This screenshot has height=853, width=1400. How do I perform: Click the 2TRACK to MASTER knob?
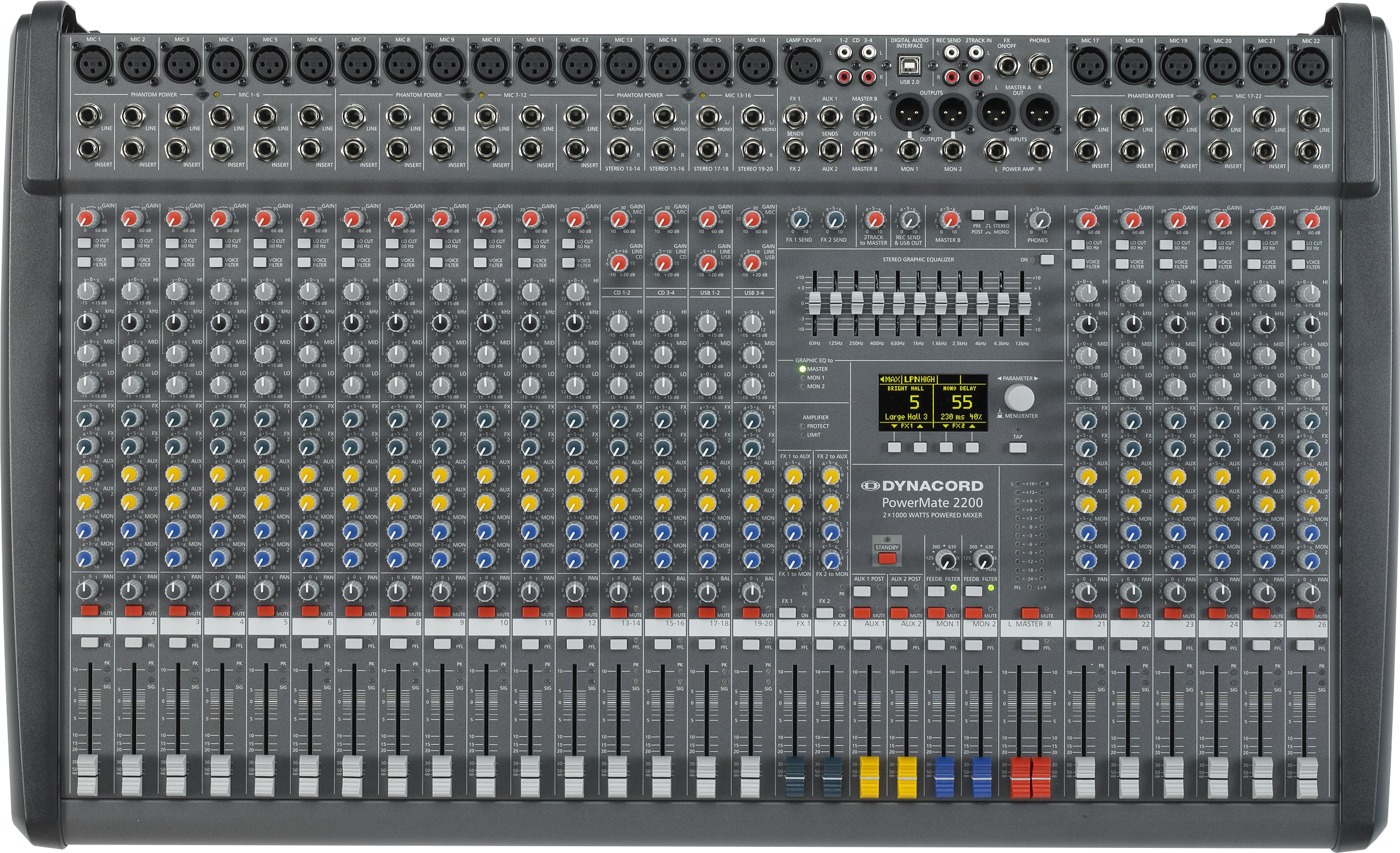tap(874, 219)
